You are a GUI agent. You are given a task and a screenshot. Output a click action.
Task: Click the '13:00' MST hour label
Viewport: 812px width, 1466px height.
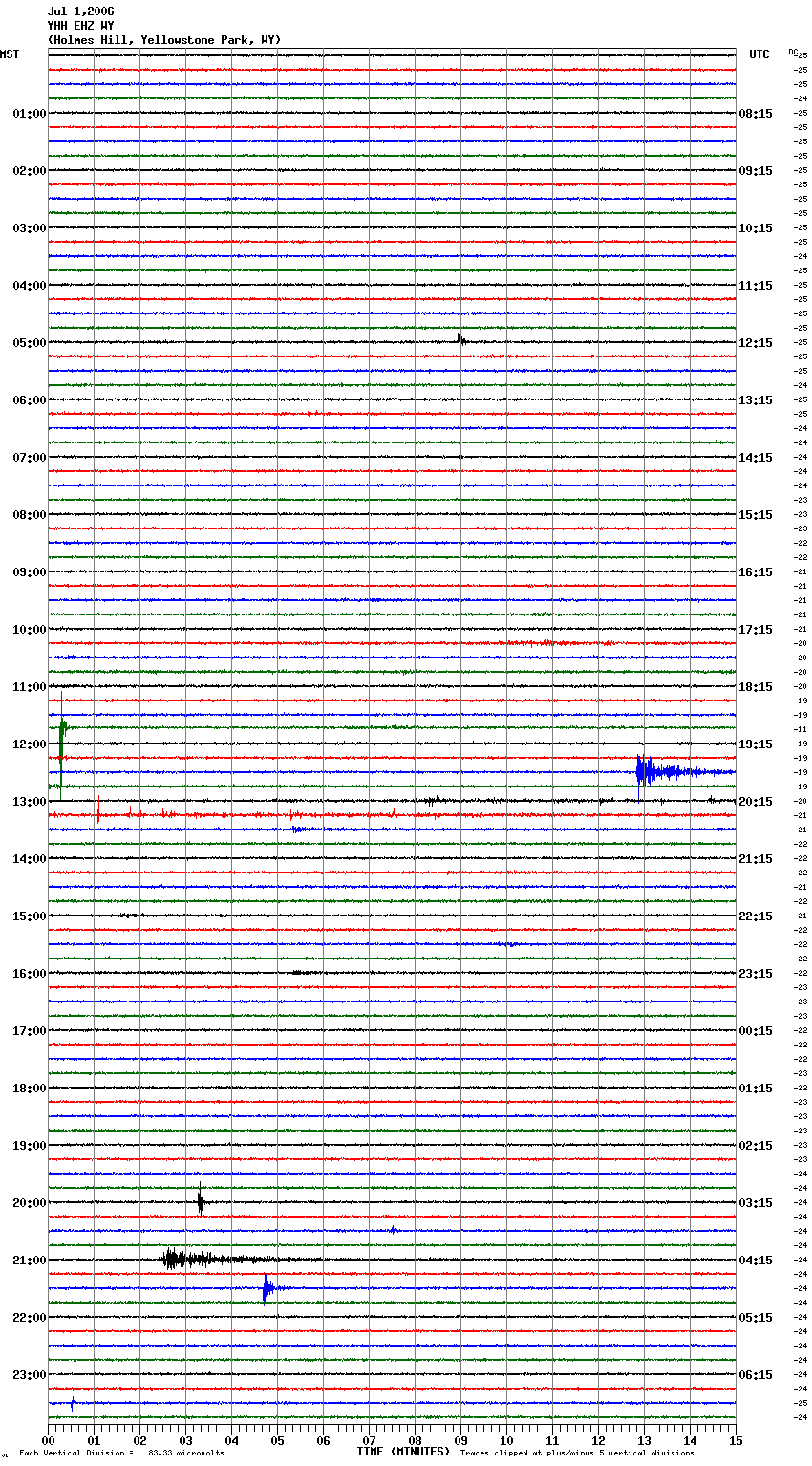30,802
